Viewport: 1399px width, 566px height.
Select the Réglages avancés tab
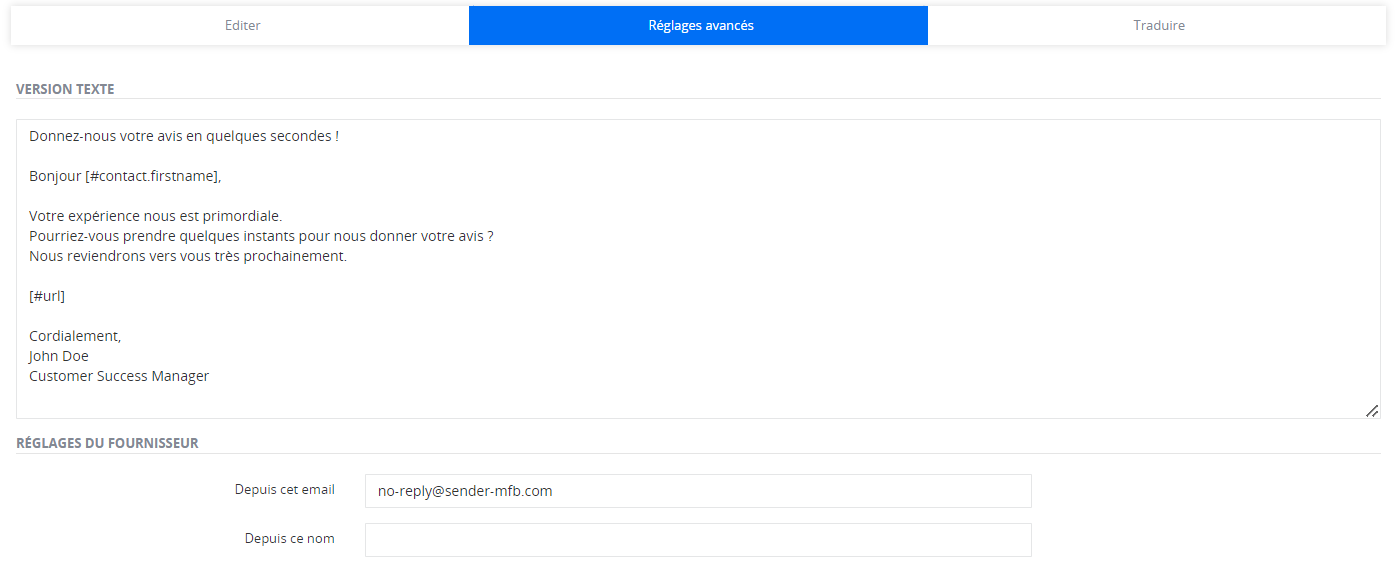699,26
